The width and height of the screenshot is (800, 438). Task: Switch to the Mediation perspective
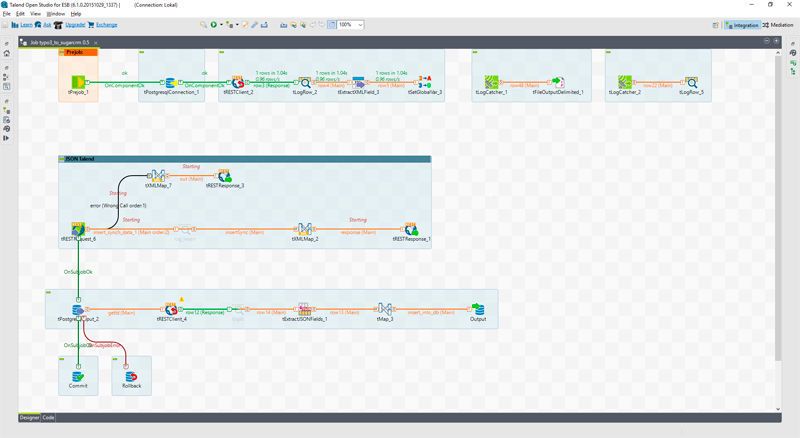(778, 25)
